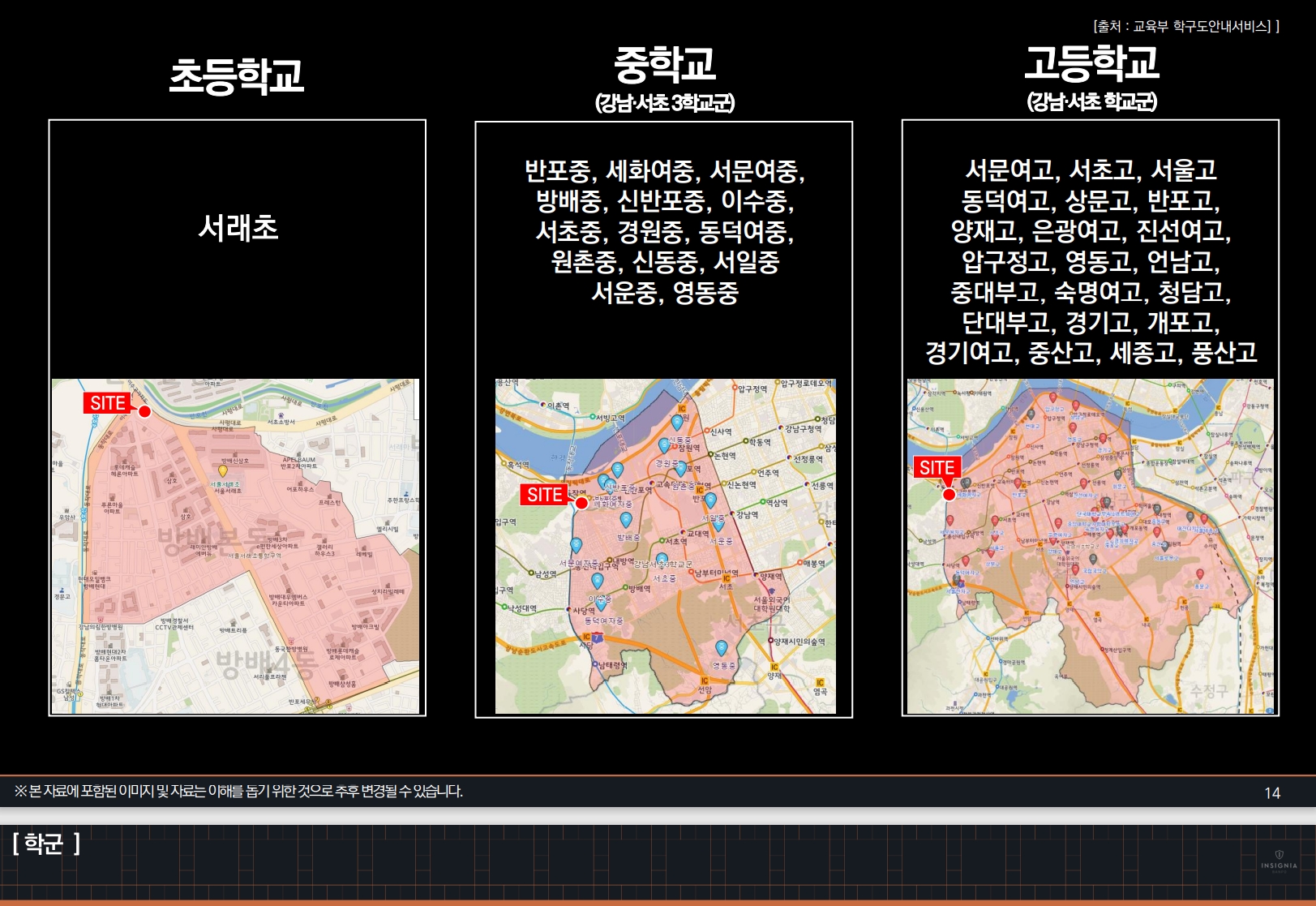Screen dimensions: 1316x906
Task: Select the line '서초중, 경원중, 동덕여중,'
Action: pos(665,232)
